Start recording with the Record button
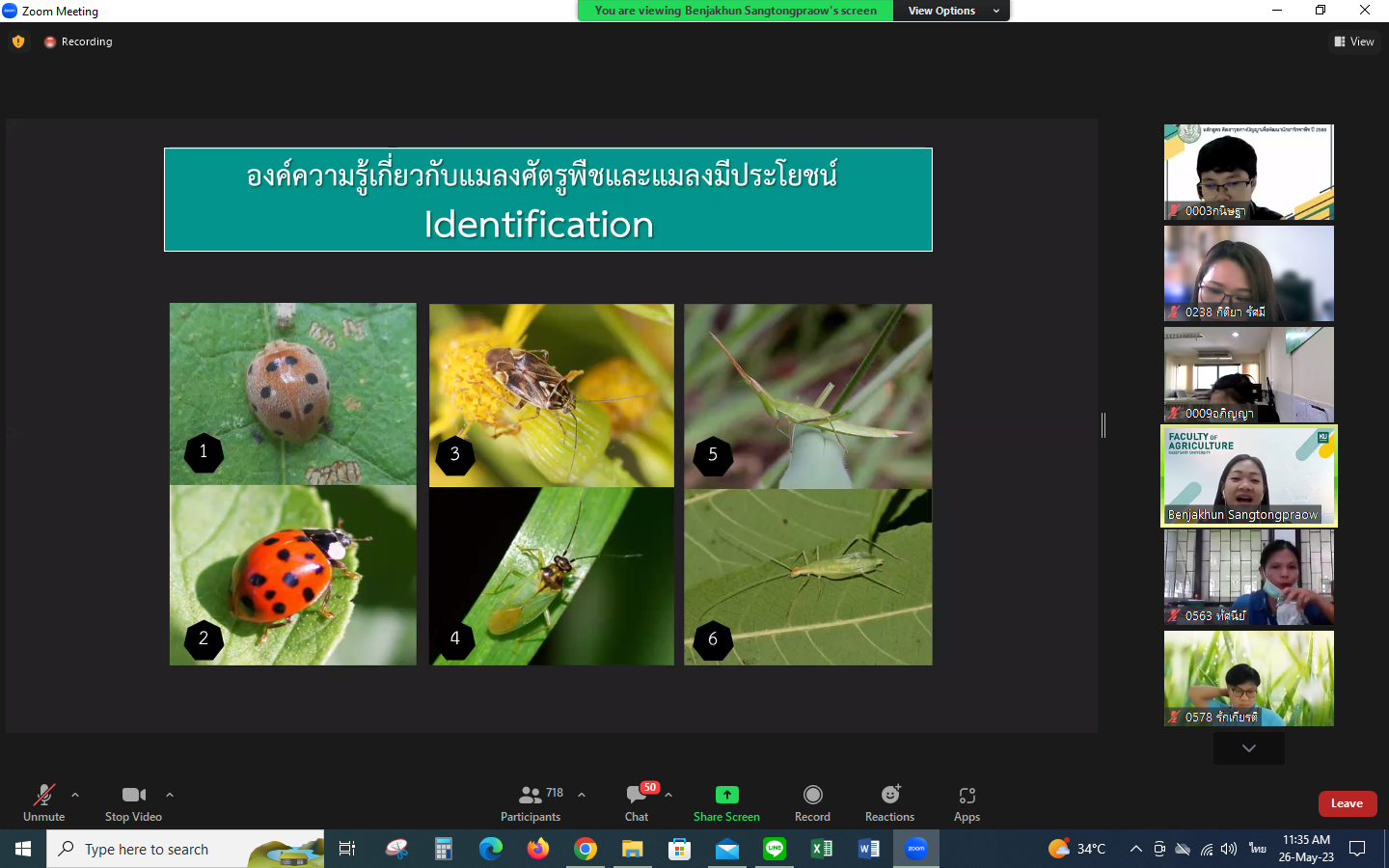The image size is (1389, 868). [x=812, y=802]
